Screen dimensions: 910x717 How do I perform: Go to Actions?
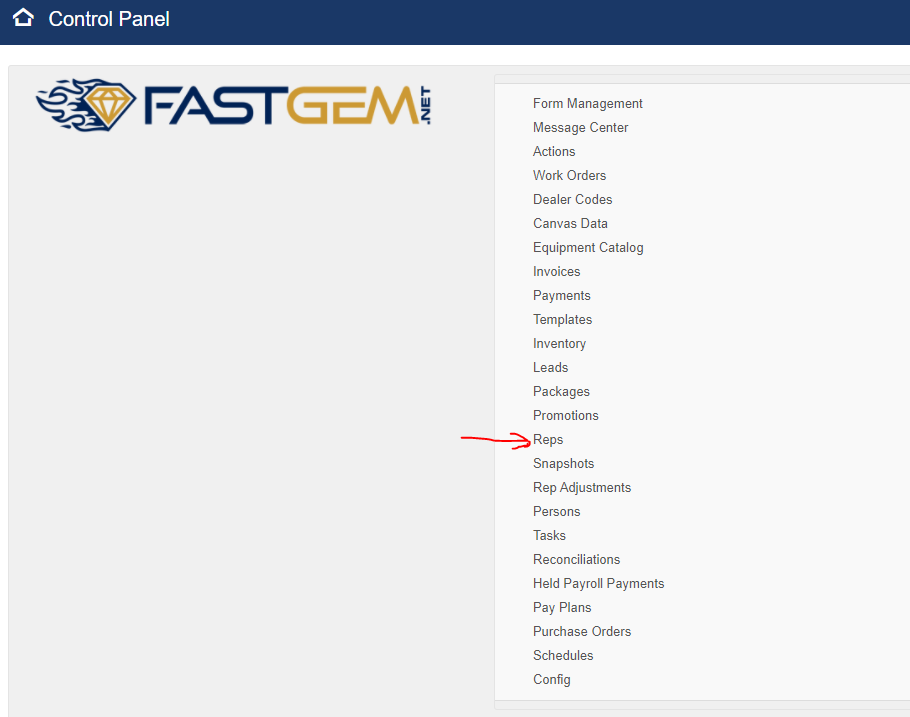click(554, 152)
